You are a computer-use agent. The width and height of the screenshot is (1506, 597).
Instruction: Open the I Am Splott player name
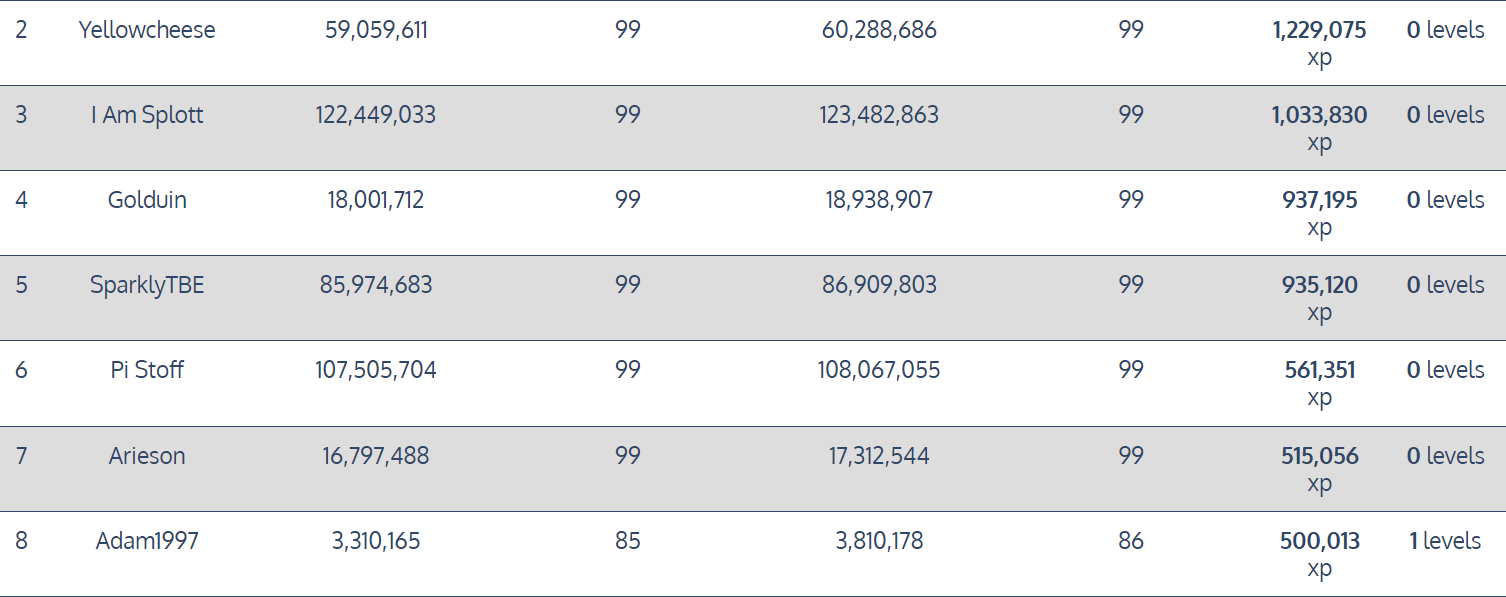pyautogui.click(x=147, y=115)
